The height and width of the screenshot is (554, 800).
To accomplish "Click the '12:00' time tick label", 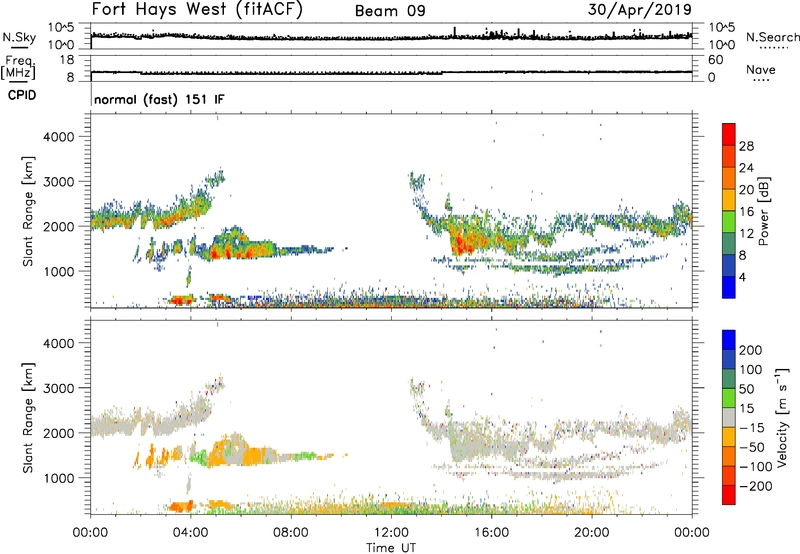I will [391, 533].
